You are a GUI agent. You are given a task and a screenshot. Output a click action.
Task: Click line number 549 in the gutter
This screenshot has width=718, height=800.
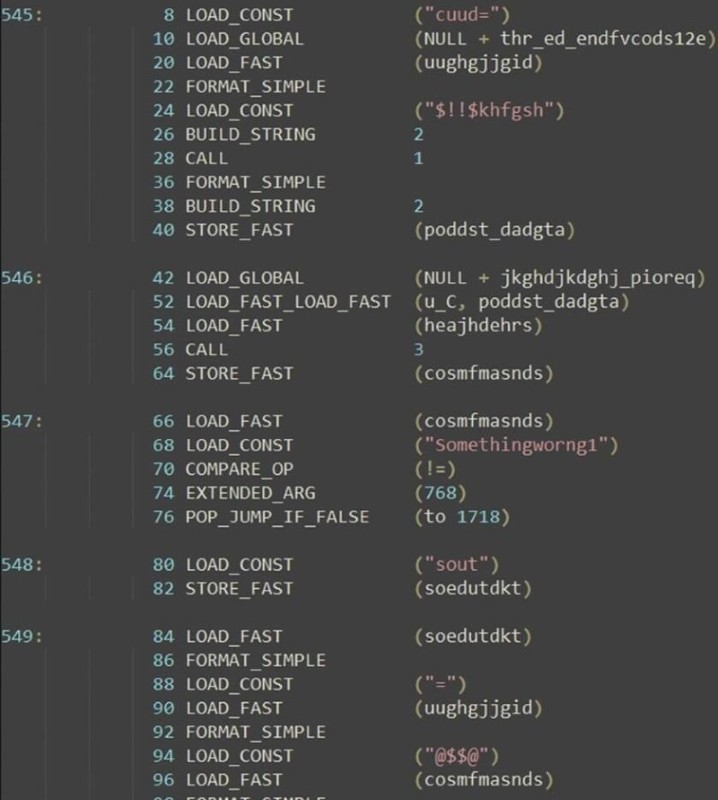20,636
